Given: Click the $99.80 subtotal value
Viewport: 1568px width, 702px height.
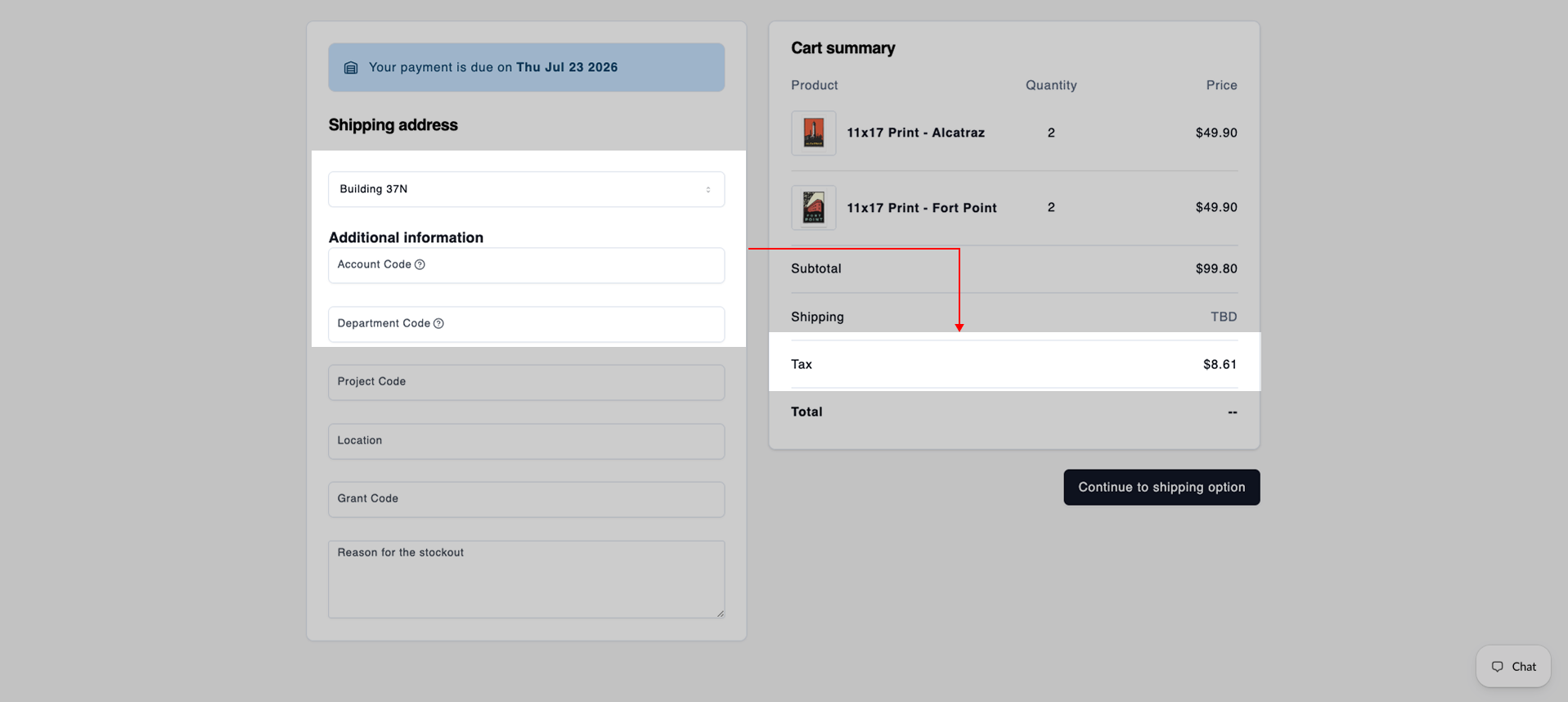Looking at the screenshot, I should coord(1216,268).
